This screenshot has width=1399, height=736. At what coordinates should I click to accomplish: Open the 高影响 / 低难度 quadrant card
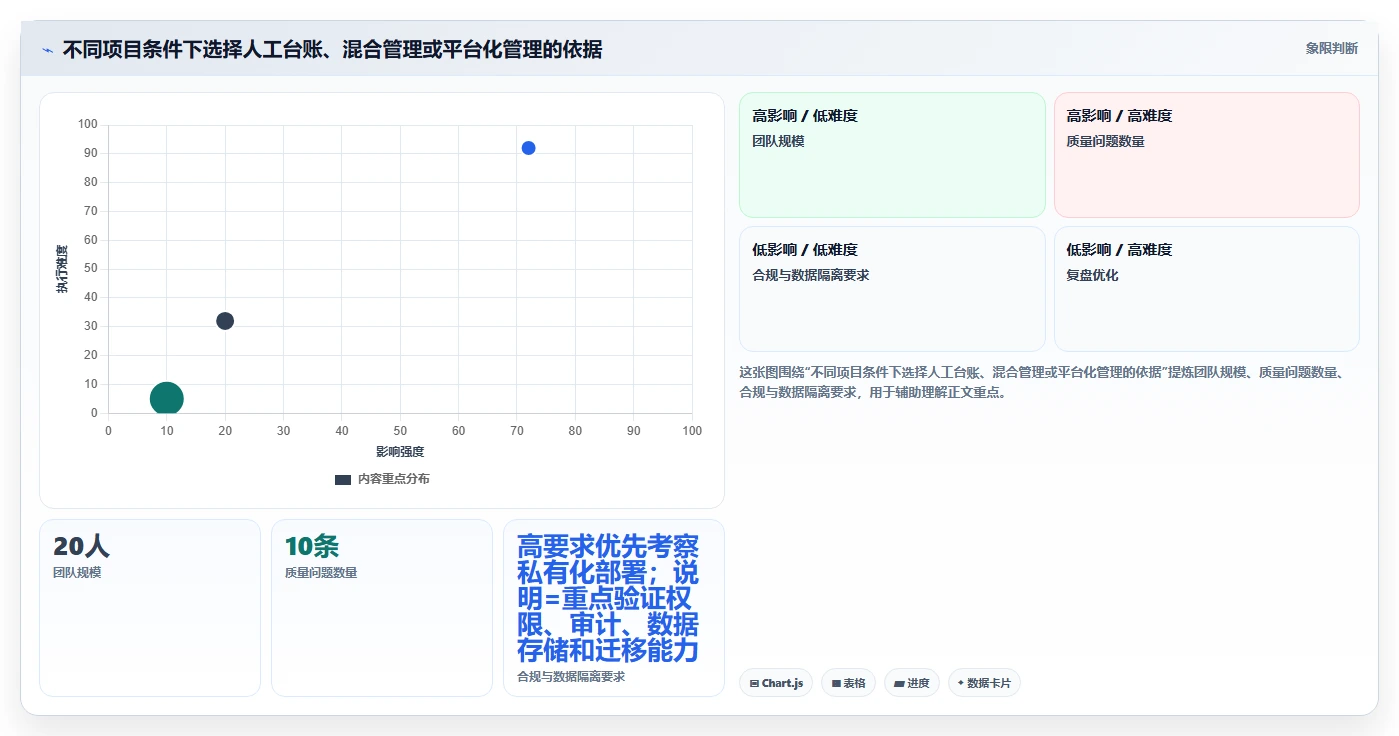coord(892,155)
